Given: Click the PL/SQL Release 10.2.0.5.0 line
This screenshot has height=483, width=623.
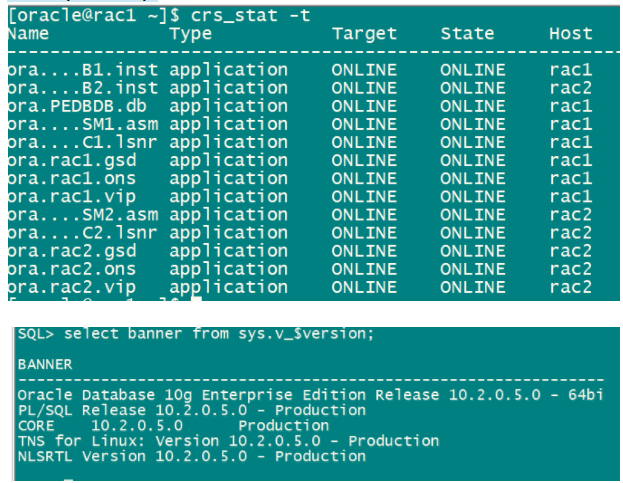Looking at the screenshot, I should [192, 410].
